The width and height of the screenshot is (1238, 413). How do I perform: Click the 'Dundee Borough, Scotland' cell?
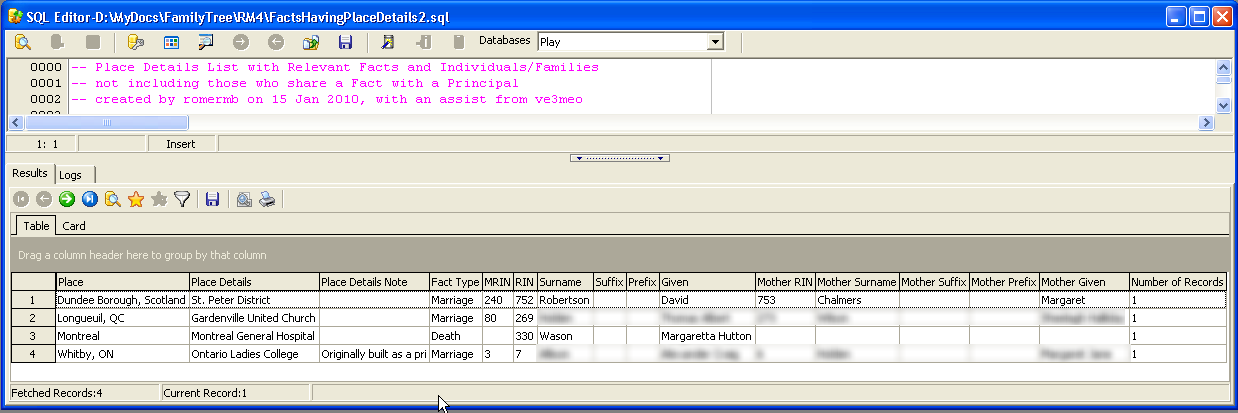pos(122,300)
